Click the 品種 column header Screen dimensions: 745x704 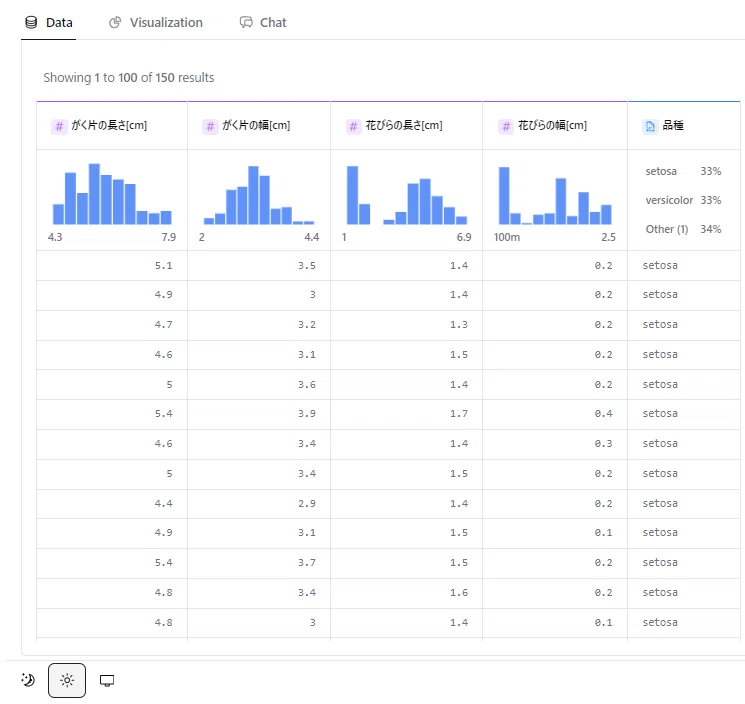tap(684, 125)
